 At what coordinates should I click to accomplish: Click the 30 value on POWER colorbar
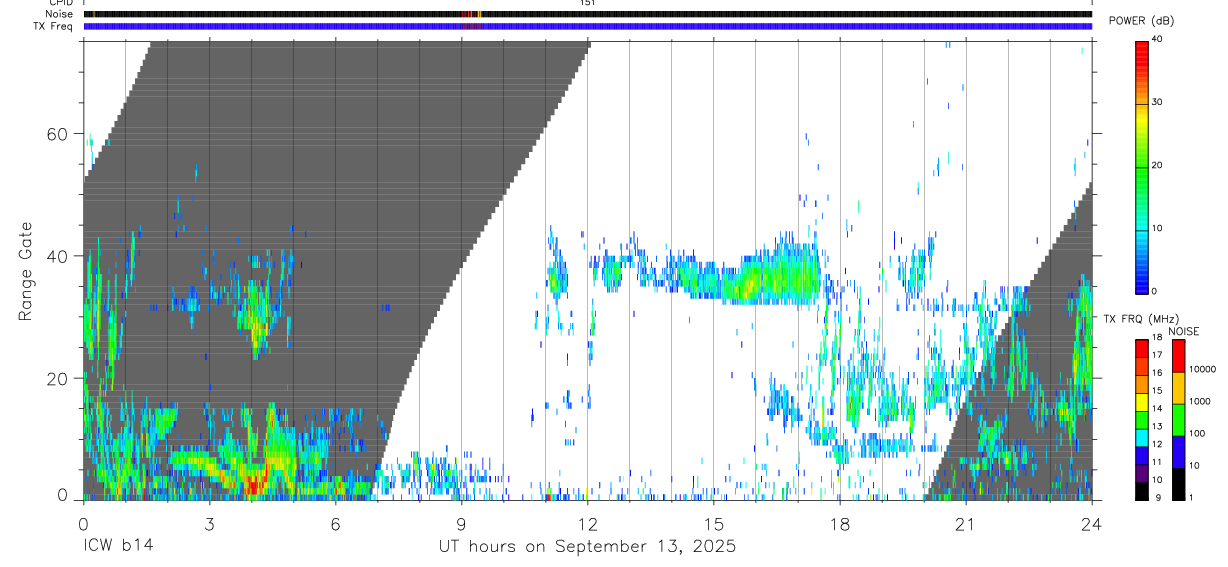1157,103
